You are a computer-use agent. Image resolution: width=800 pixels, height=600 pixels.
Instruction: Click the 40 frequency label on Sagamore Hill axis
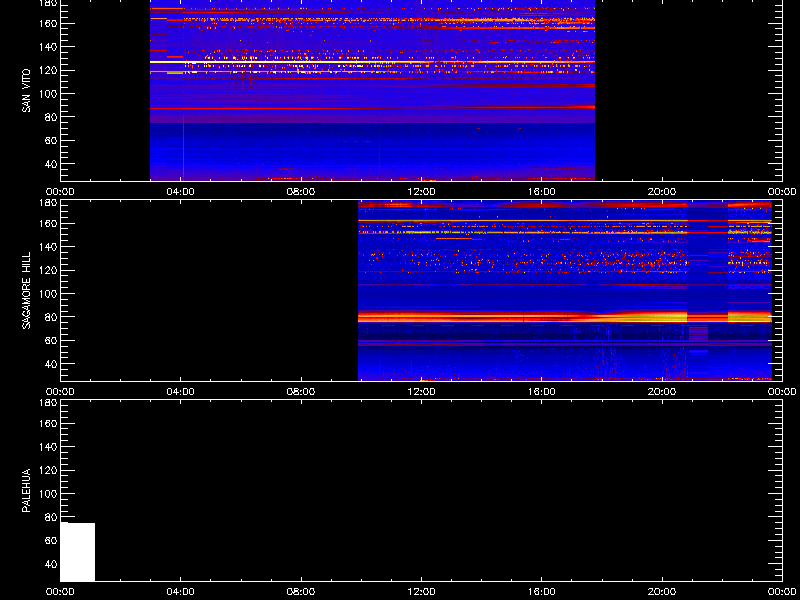point(50,364)
